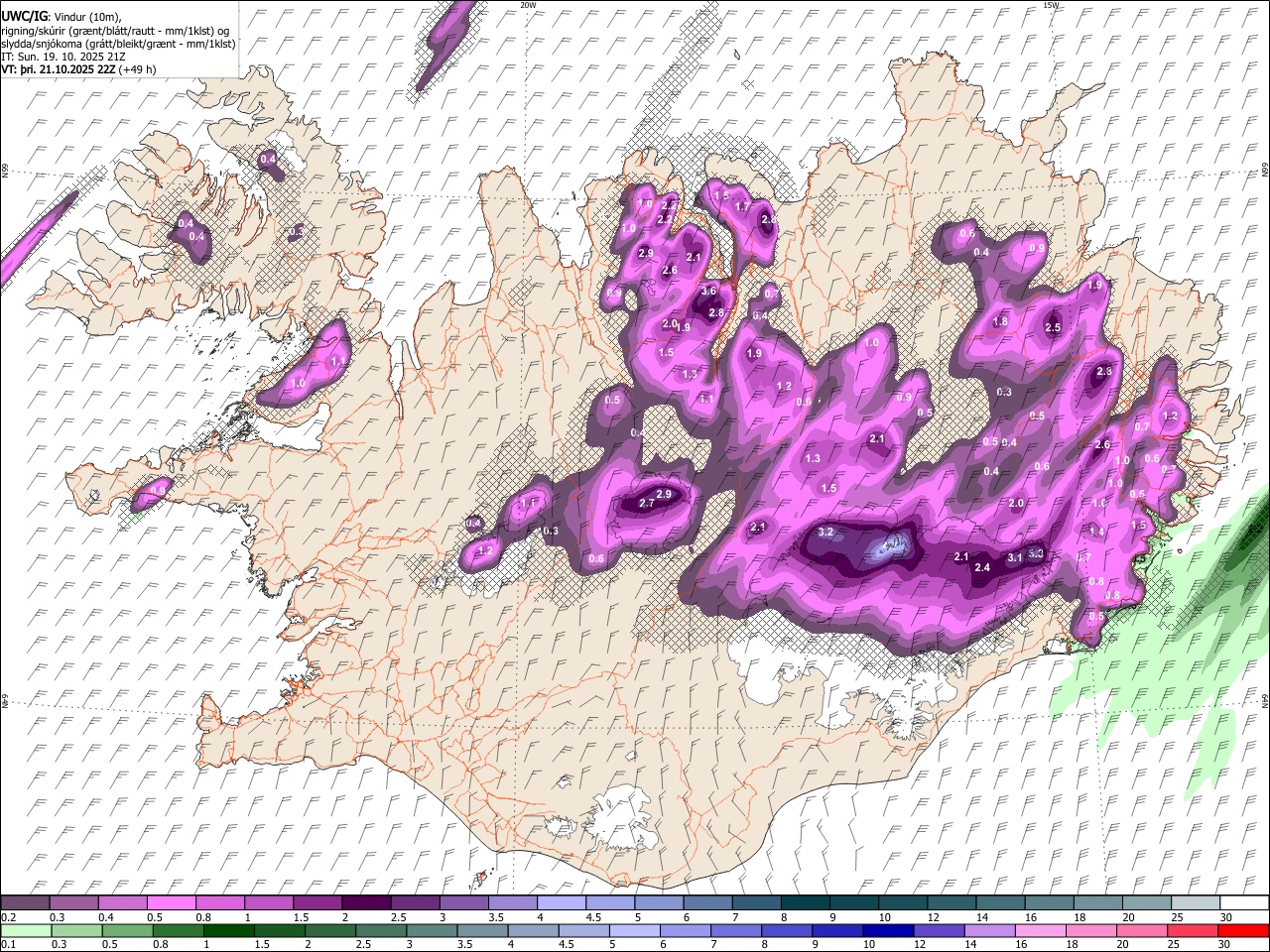Viewport: 1270px width, 952px height.
Task: Click the '14' label in the top legend row
Action: point(982,917)
